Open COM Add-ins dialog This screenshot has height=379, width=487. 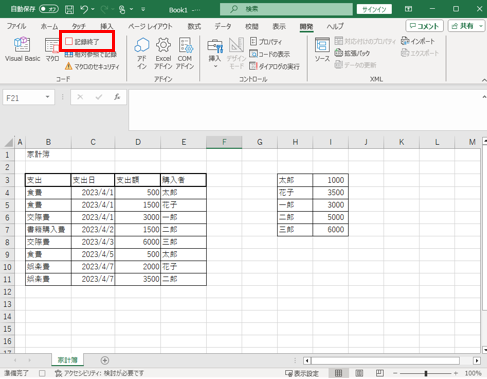click(x=185, y=53)
